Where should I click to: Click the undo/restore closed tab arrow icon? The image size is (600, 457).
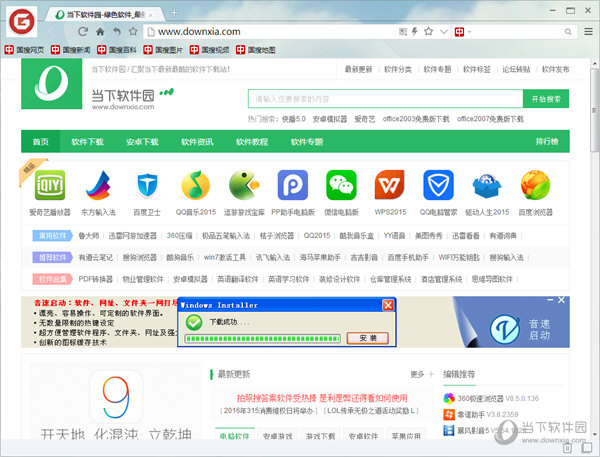pyautogui.click(x=117, y=32)
